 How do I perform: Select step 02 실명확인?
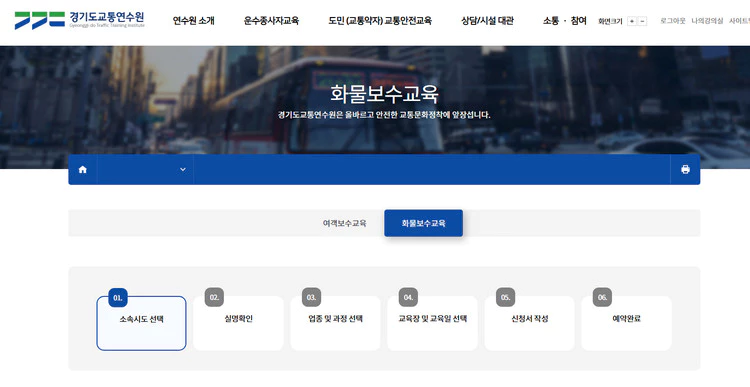pos(238,323)
